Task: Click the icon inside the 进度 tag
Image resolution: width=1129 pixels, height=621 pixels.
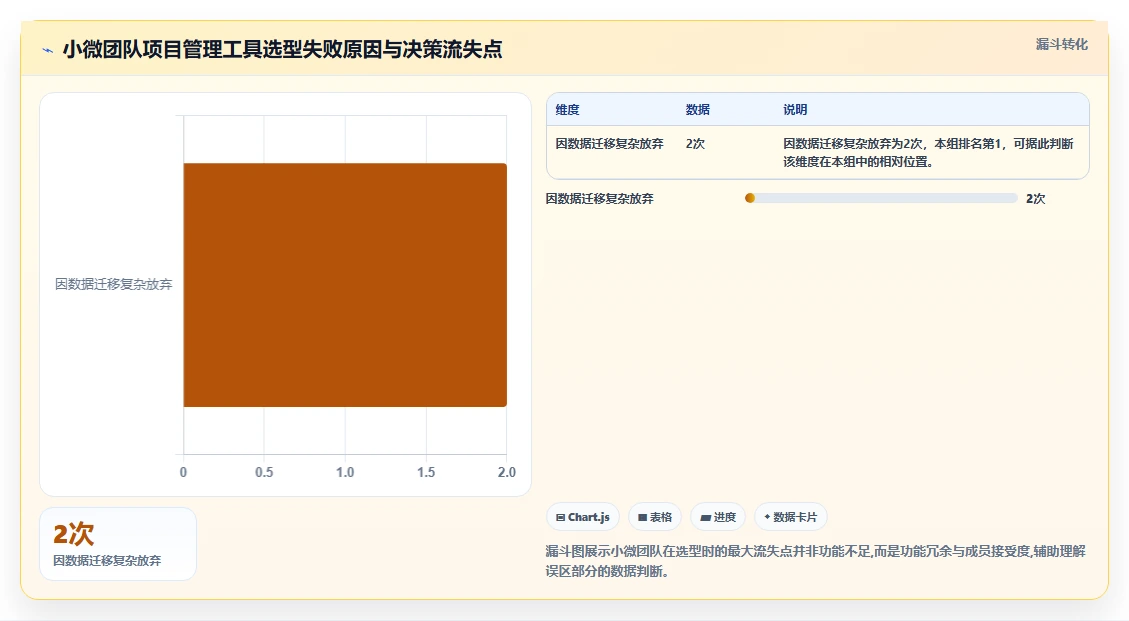Action: (706, 518)
